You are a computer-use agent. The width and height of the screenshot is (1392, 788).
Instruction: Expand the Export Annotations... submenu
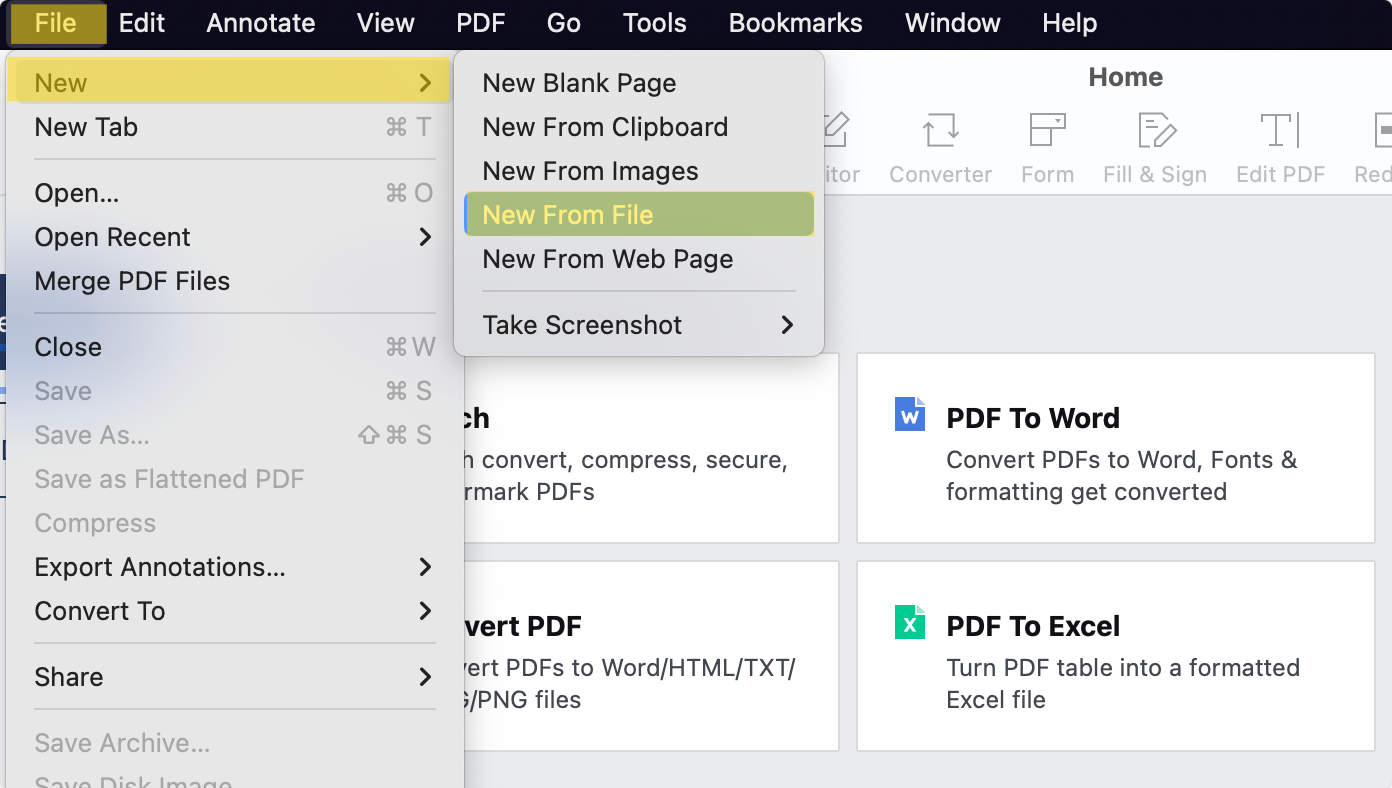click(235, 567)
